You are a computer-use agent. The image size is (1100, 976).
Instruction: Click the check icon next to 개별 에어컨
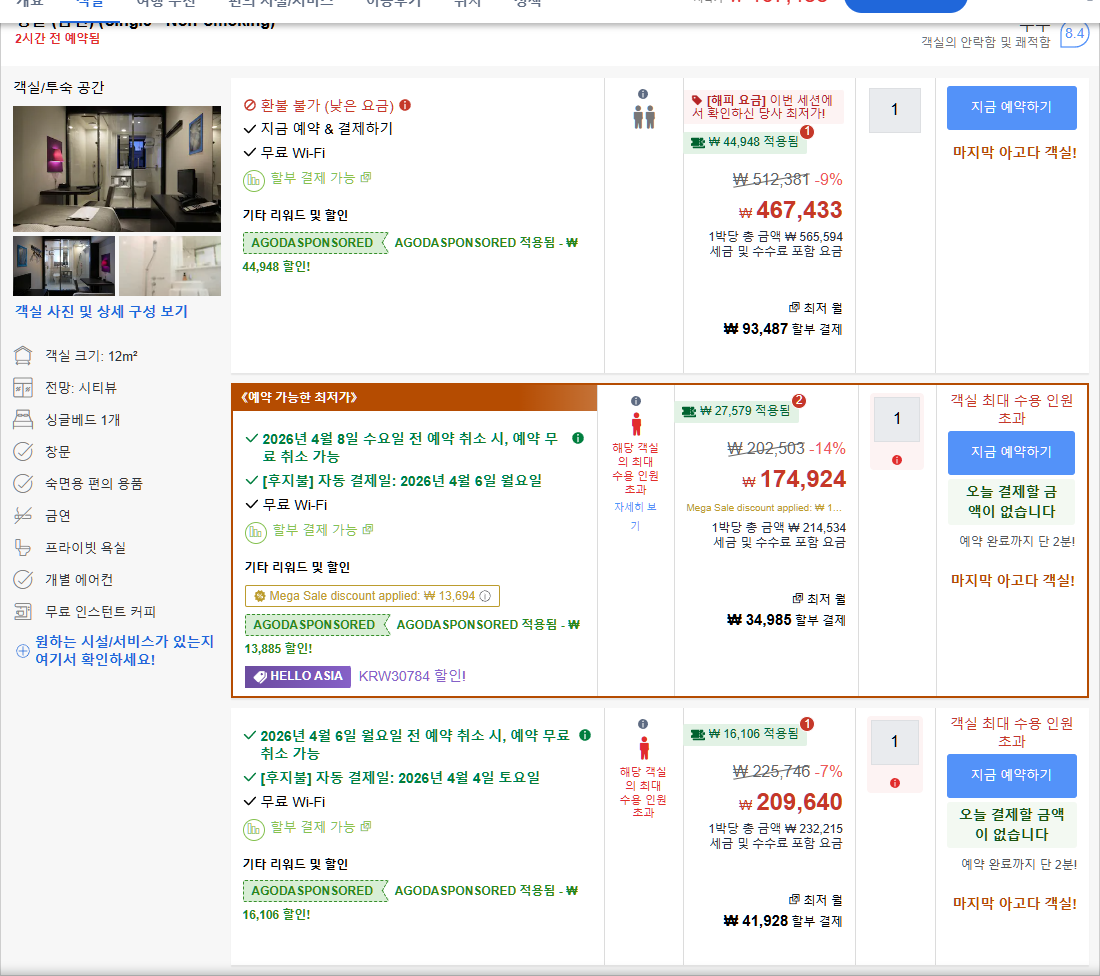click(x=23, y=580)
